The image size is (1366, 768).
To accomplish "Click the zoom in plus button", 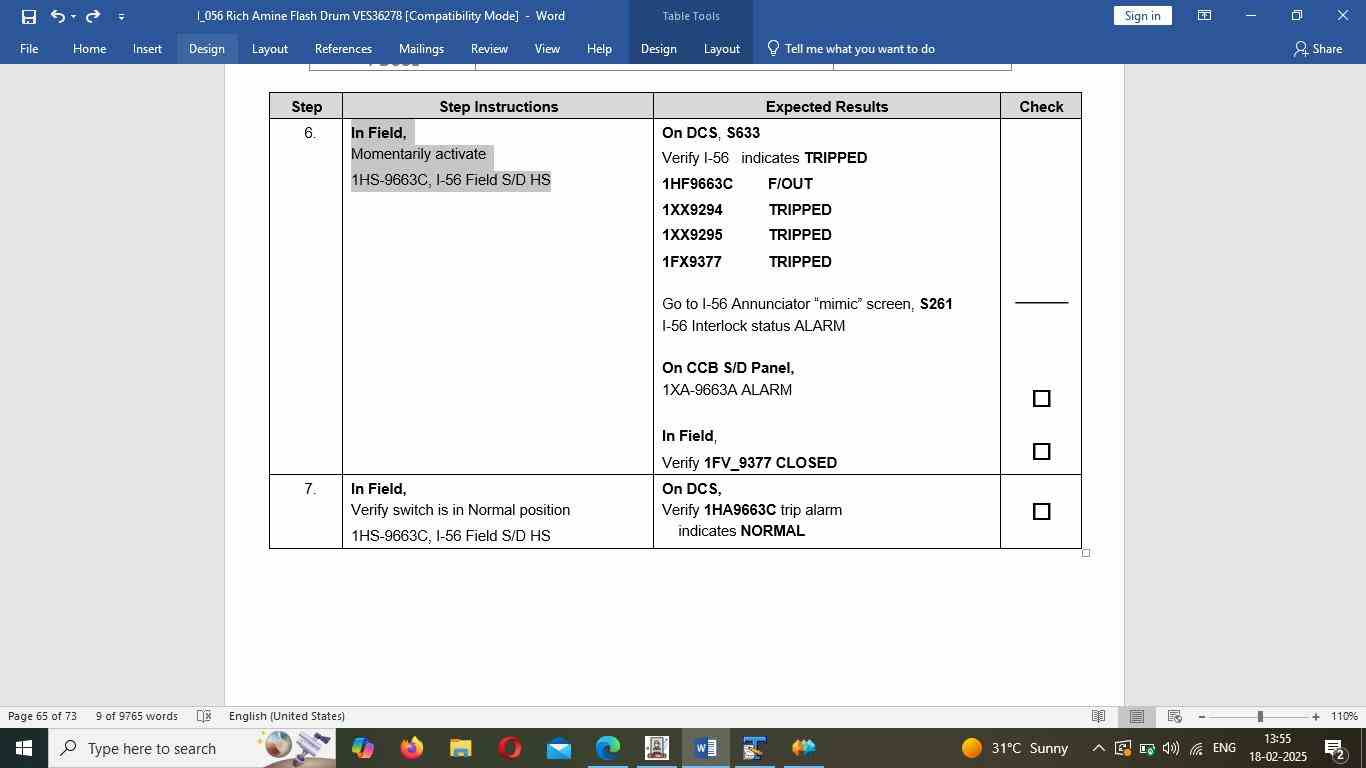I will (x=1316, y=717).
